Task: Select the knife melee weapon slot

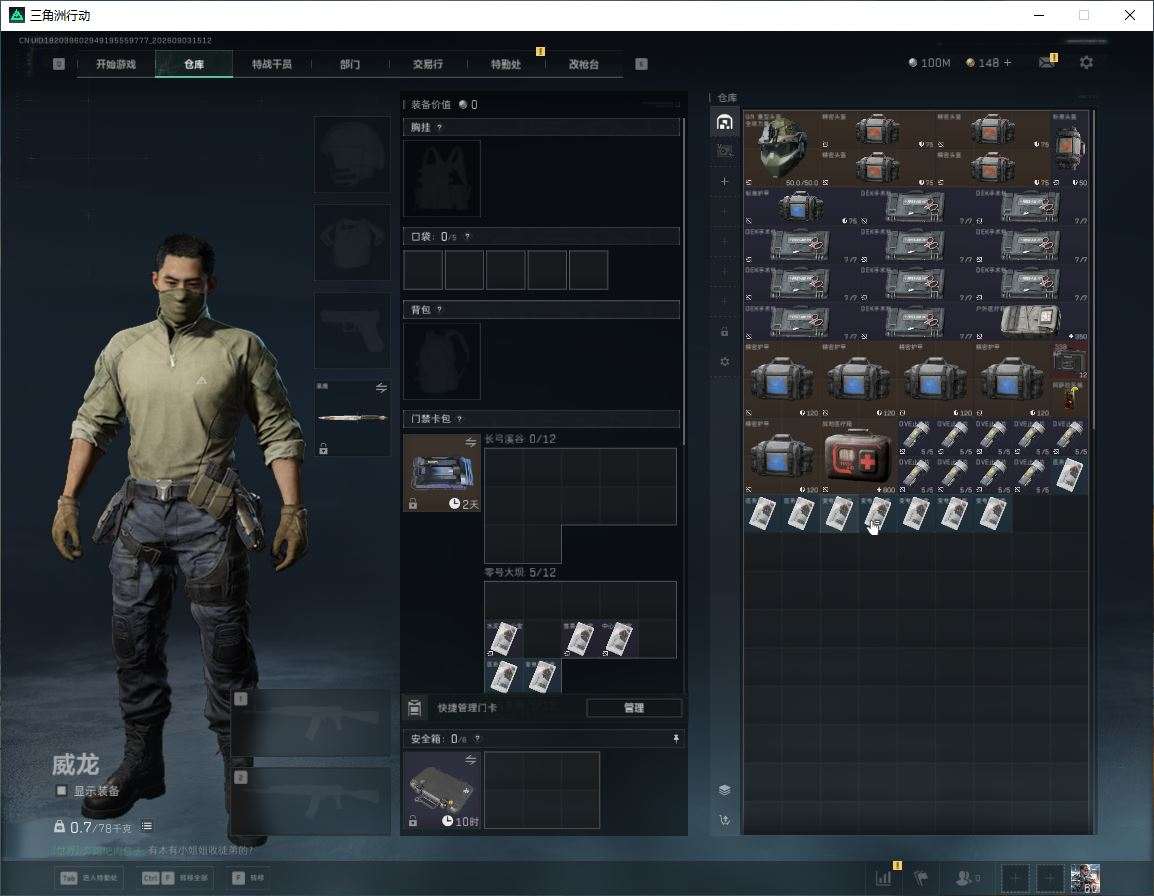Action: click(x=353, y=418)
